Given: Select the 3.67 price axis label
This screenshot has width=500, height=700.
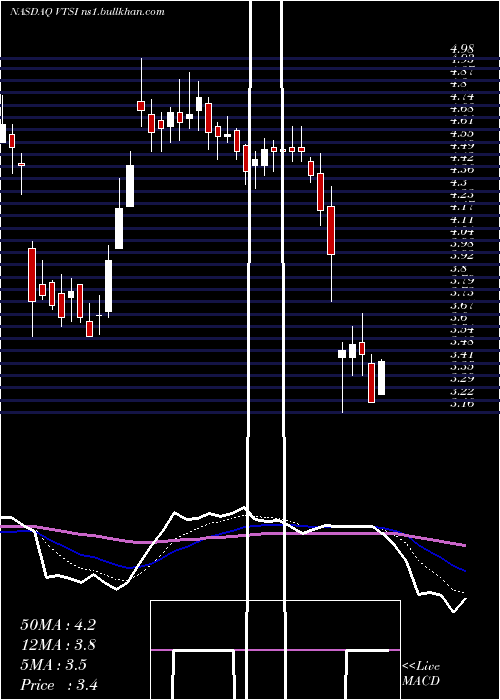Looking at the screenshot, I should tap(462, 305).
